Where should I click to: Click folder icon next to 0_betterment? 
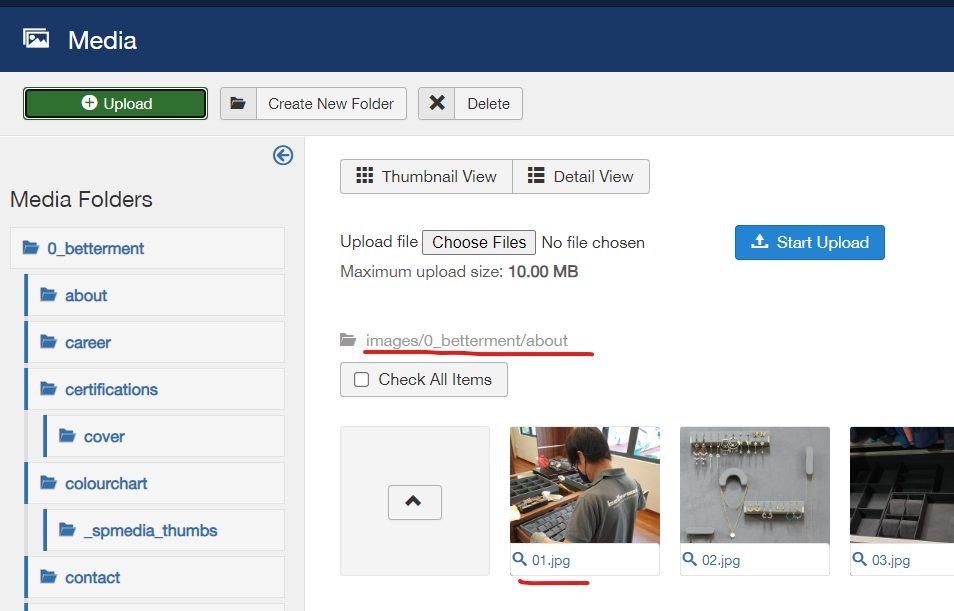click(31, 247)
